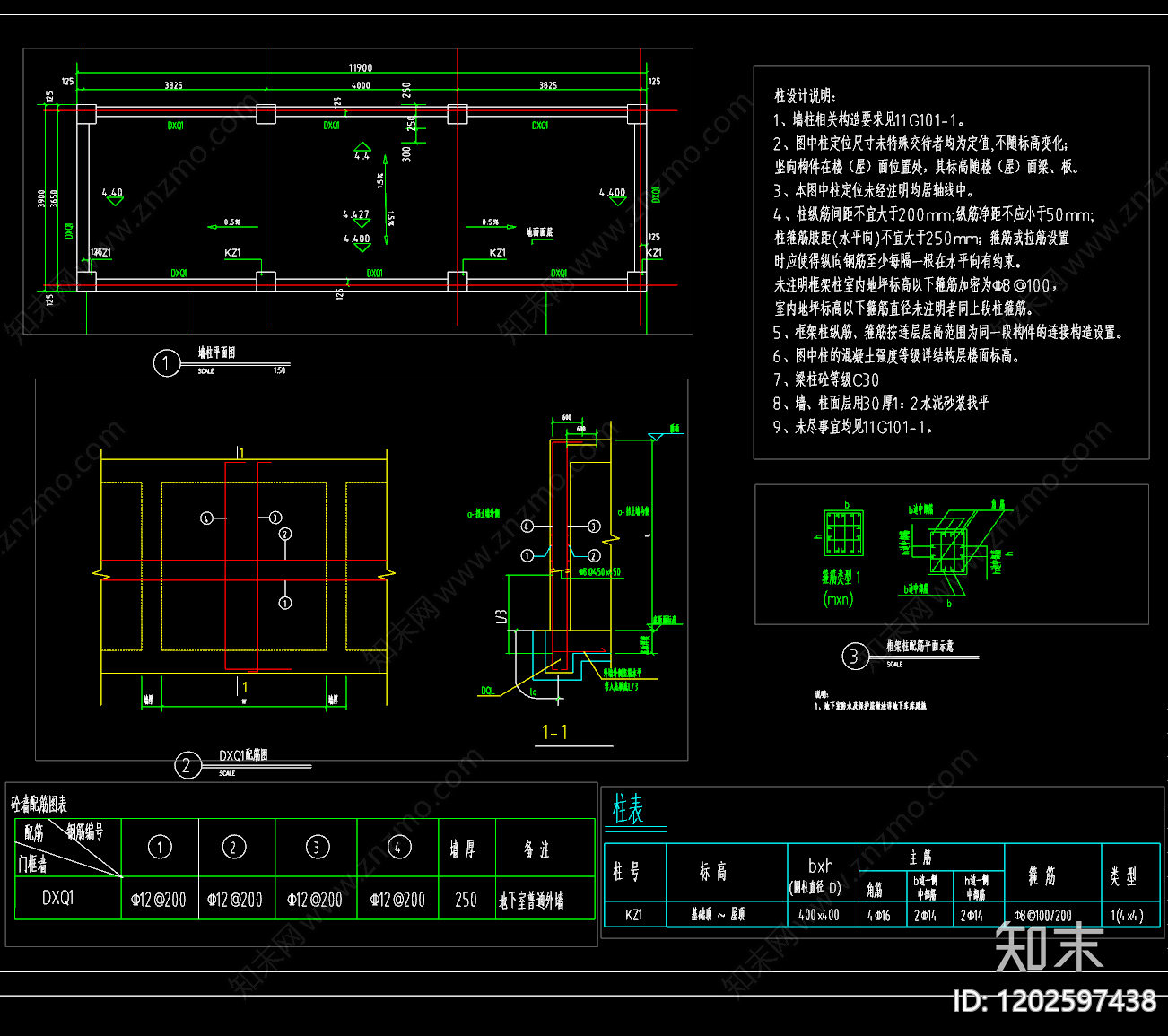Image resolution: width=1168 pixels, height=1036 pixels.
Task: Select note 9 未尽事宜均见11G101-1
Action: click(x=855, y=427)
